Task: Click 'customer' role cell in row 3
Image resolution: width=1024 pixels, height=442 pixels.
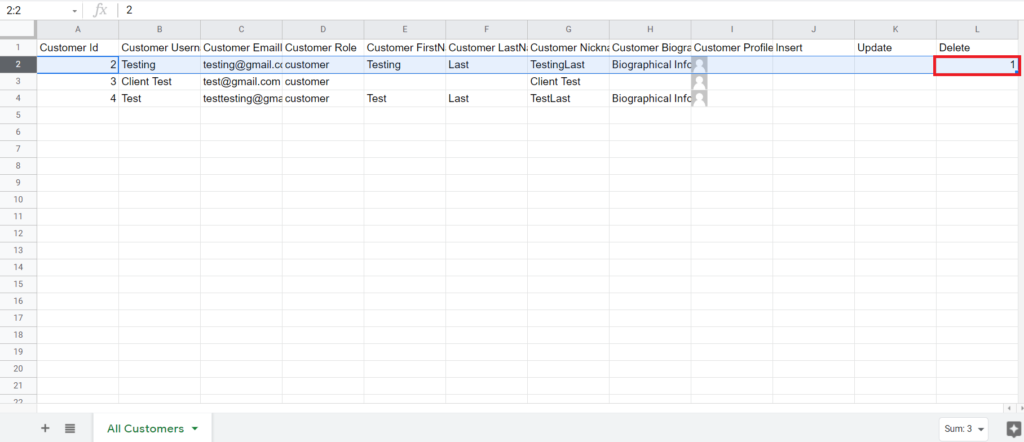Action: coord(323,82)
